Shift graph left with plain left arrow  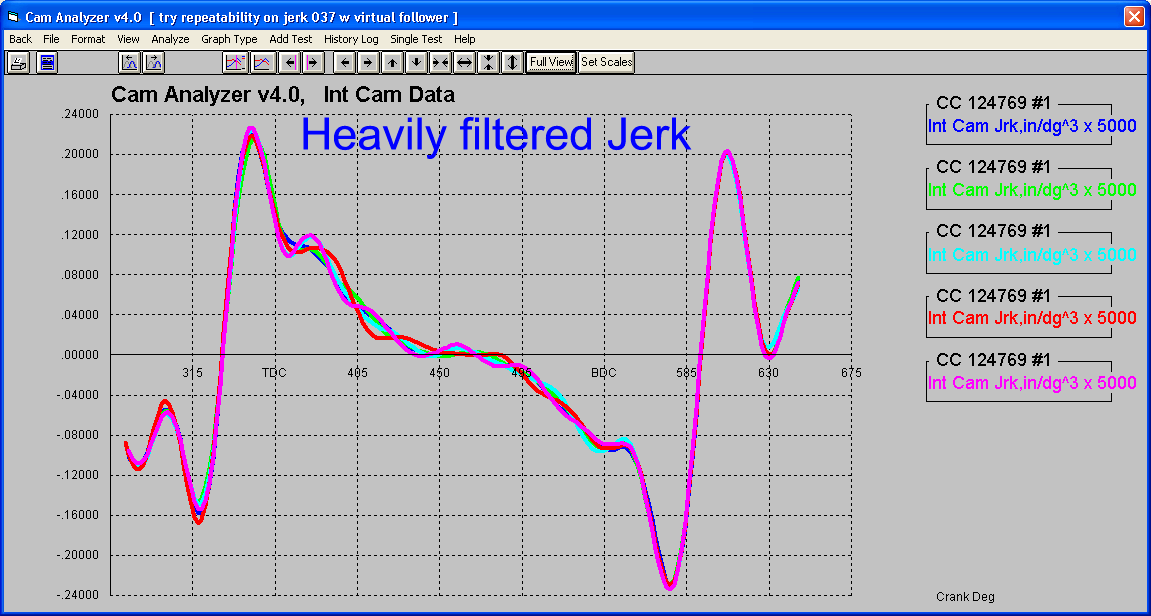pos(345,62)
